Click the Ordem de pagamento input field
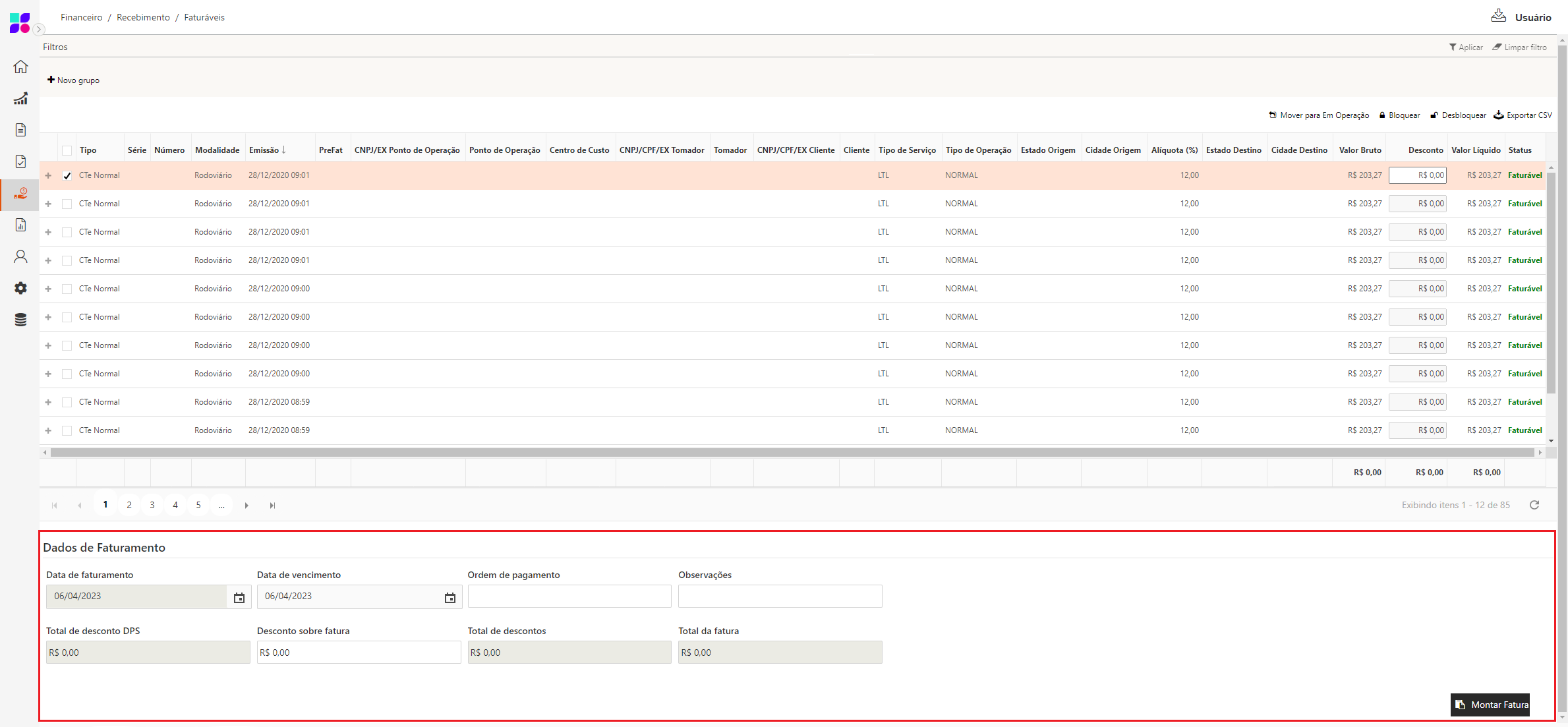This screenshot has width=1568, height=727. [x=569, y=596]
